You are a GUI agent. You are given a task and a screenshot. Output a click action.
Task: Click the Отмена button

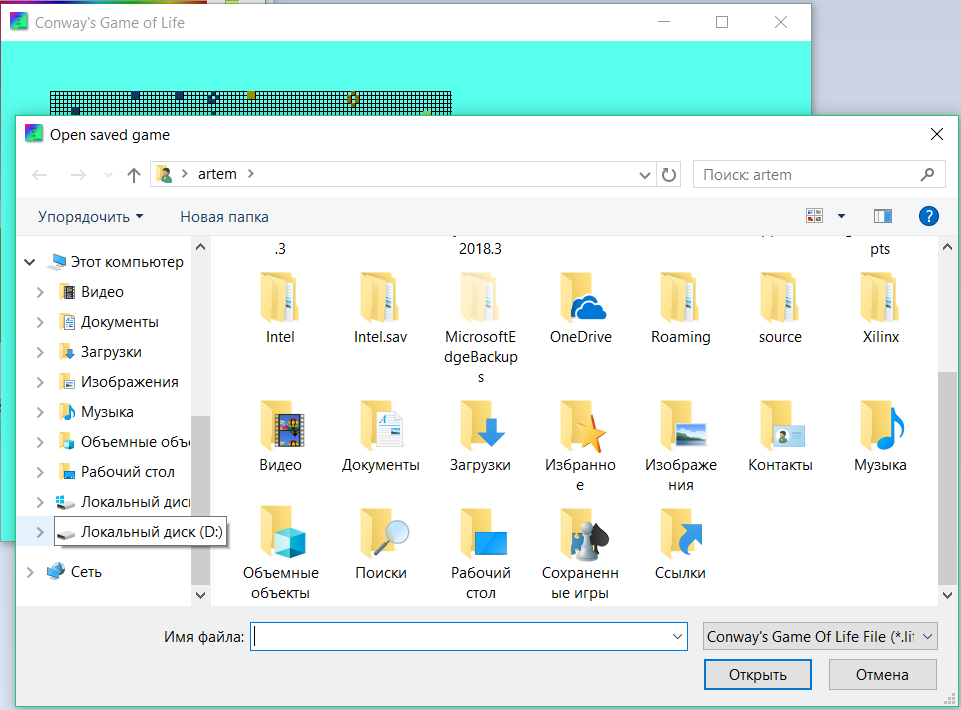882,674
